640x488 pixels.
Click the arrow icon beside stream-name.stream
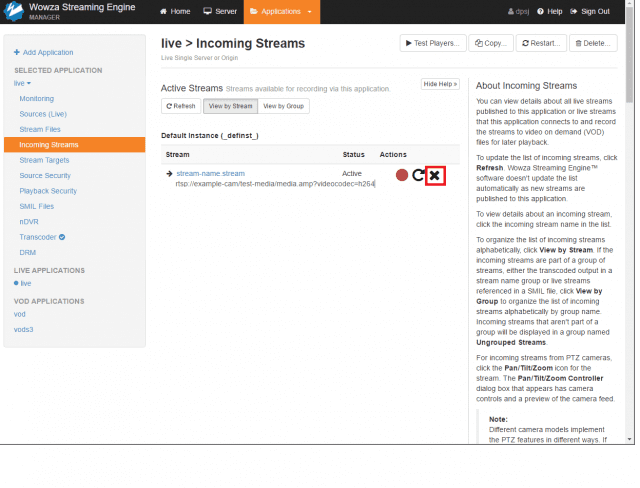coord(169,174)
